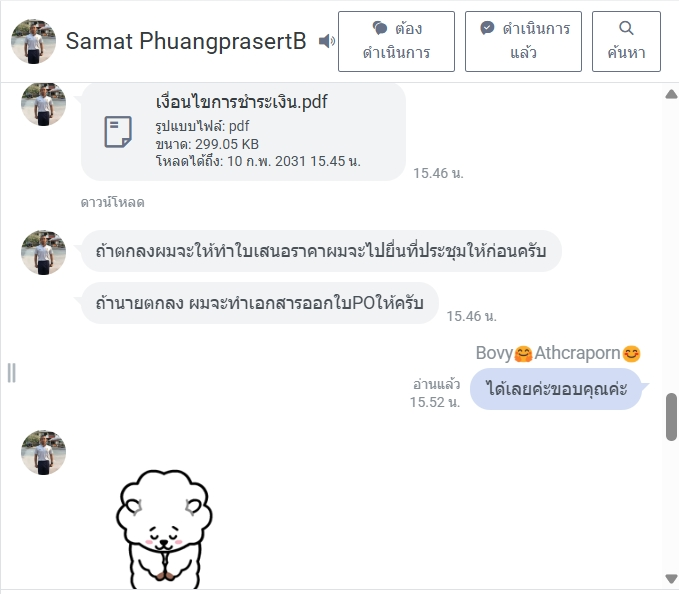Click the avatar beside the ใบเสนอราคา message

(x=43, y=252)
